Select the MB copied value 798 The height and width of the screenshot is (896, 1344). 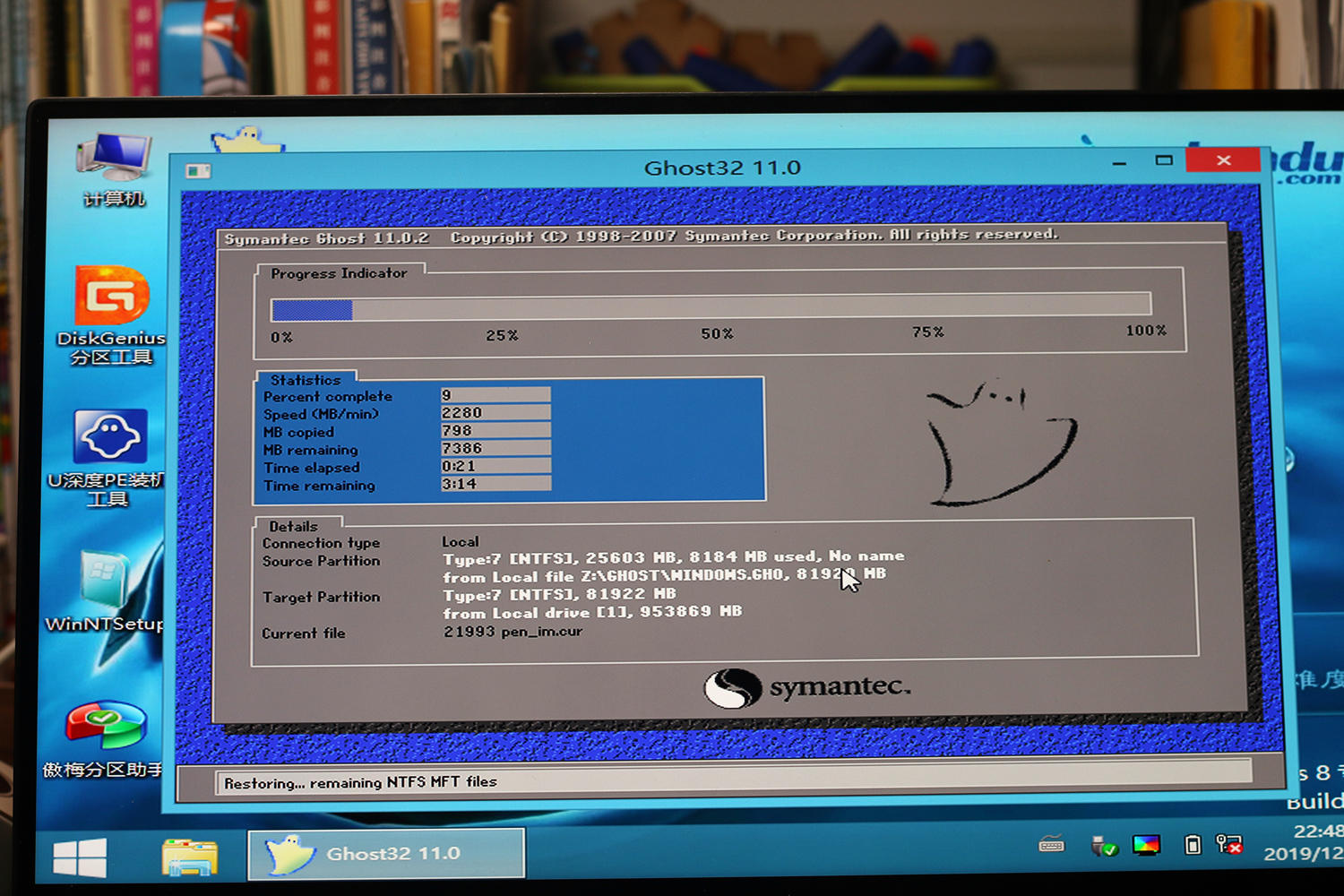point(495,431)
